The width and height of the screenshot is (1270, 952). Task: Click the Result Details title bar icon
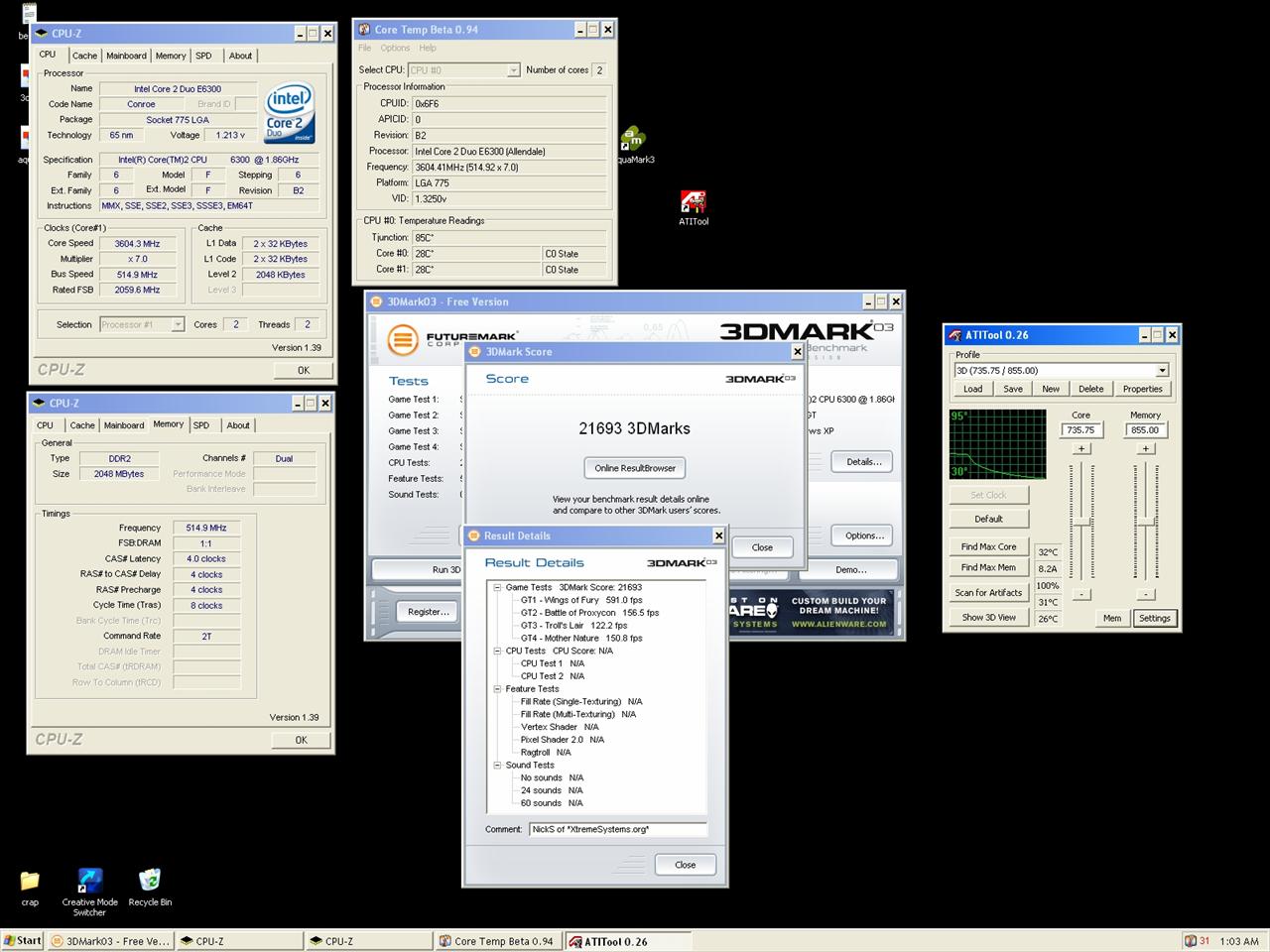(x=473, y=535)
